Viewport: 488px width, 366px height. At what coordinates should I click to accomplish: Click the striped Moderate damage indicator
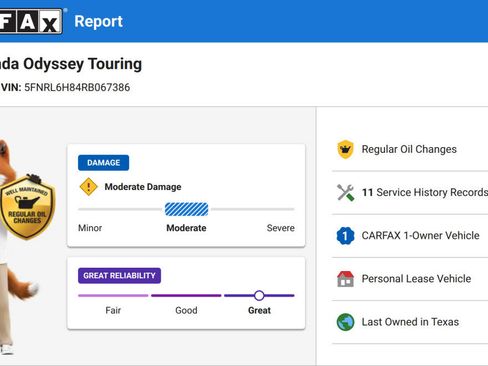click(186, 209)
